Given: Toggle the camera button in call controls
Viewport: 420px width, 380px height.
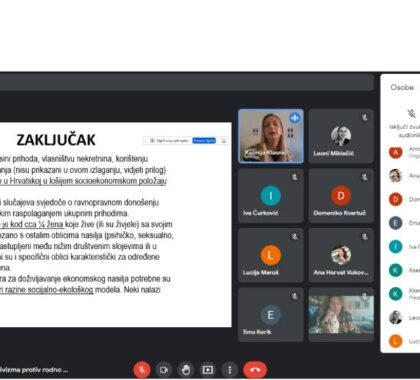Looking at the screenshot, I should pyautogui.click(x=163, y=370).
